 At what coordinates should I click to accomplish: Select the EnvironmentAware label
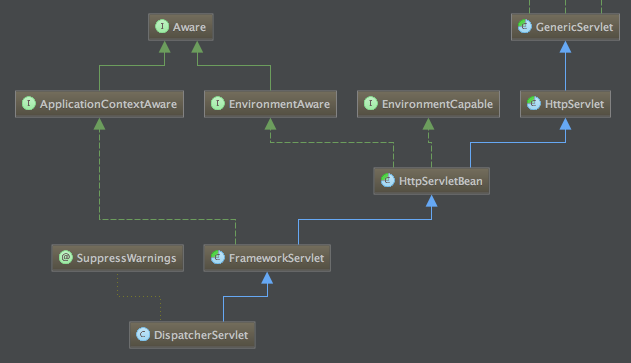pos(279,104)
